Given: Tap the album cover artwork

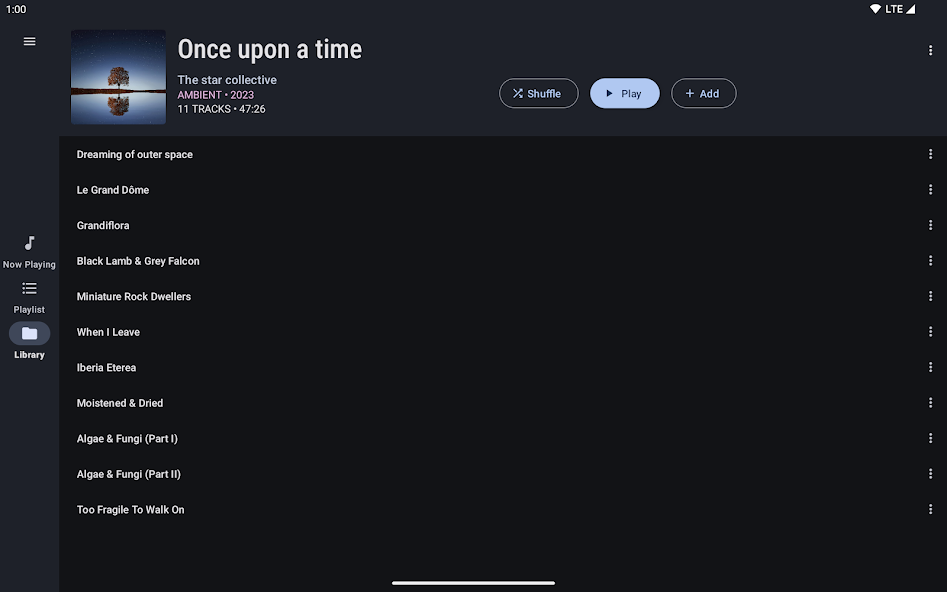Looking at the screenshot, I should (x=118, y=77).
